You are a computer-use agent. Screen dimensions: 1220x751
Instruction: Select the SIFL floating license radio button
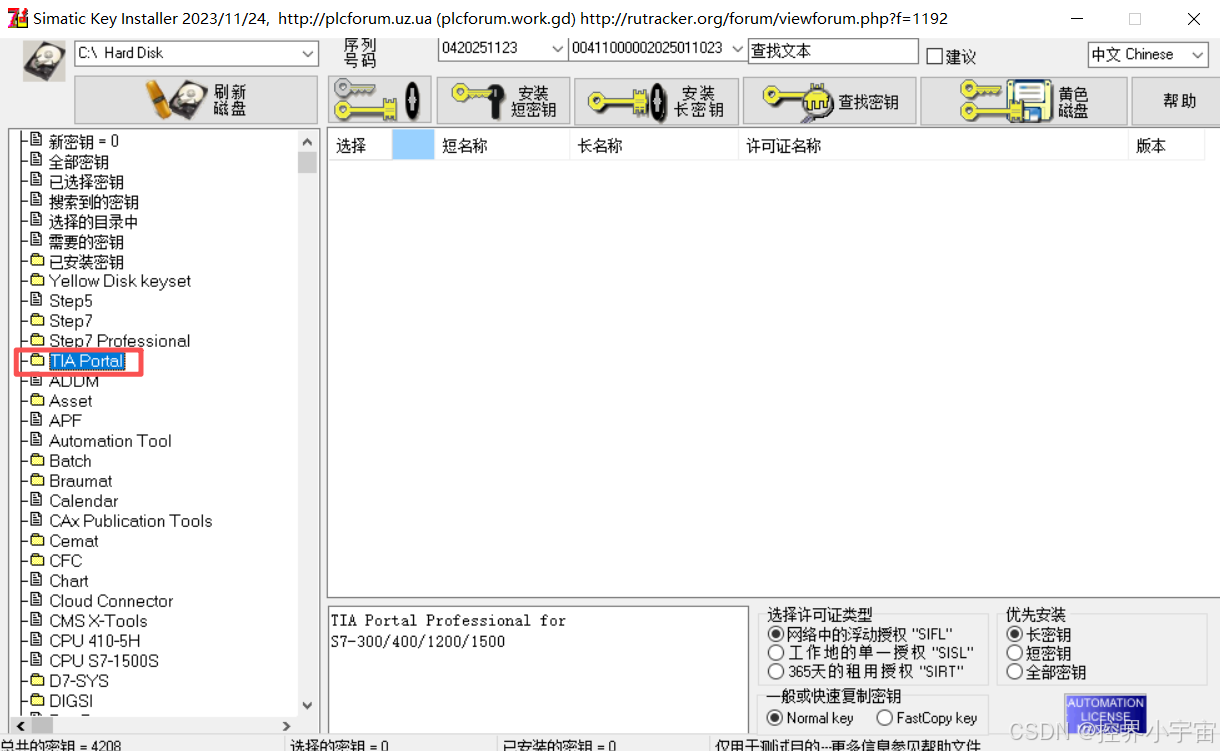pos(776,634)
